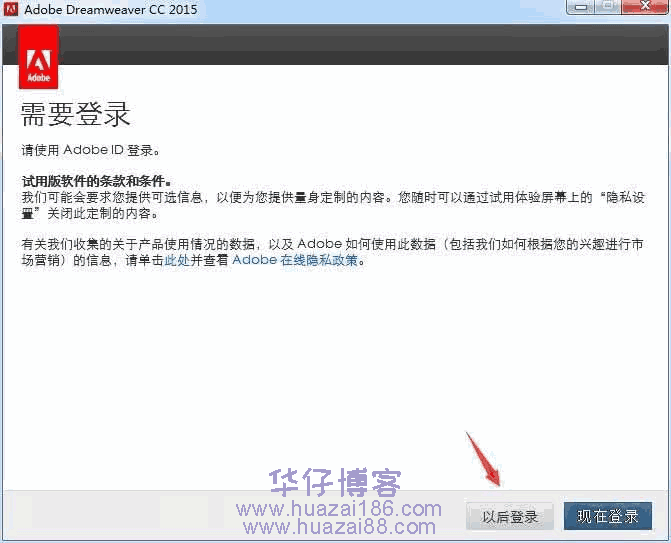Open the Adobe 在线隐私政策 link
This screenshot has width=671, height=543.
[295, 260]
